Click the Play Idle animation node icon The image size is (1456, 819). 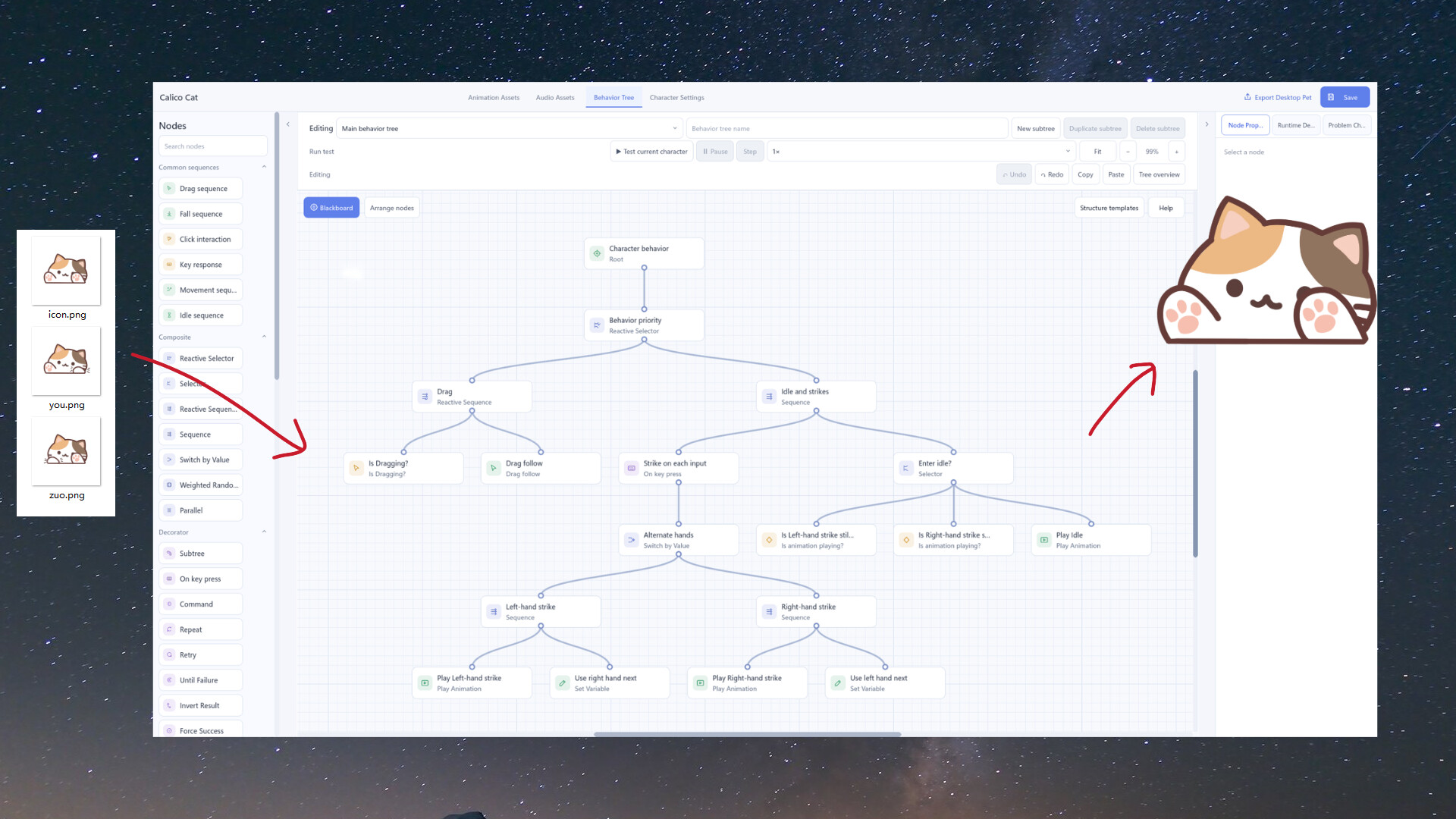click(1044, 540)
